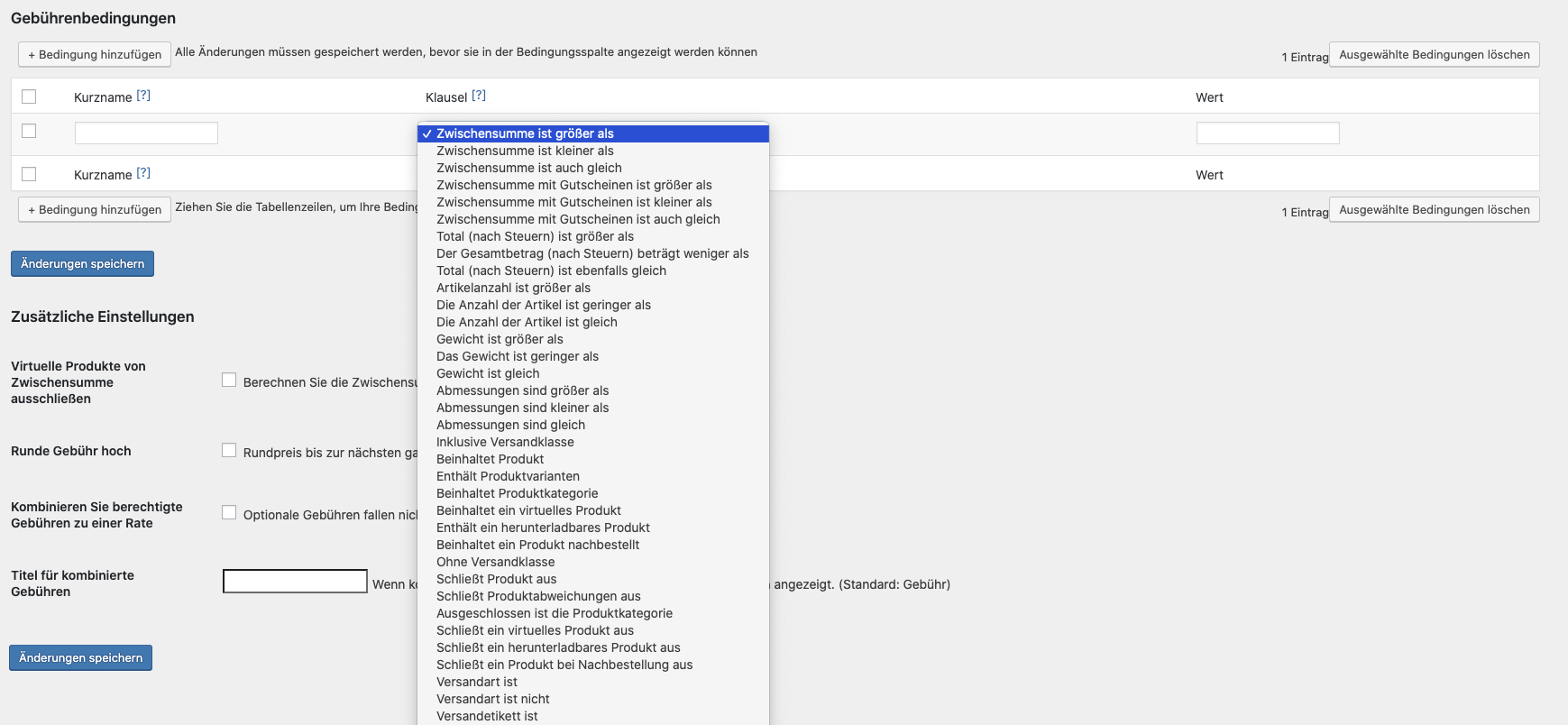This screenshot has width=1568, height=725.
Task: Select 'Zwischensumme ist auch gleich' option
Action: (x=593, y=168)
